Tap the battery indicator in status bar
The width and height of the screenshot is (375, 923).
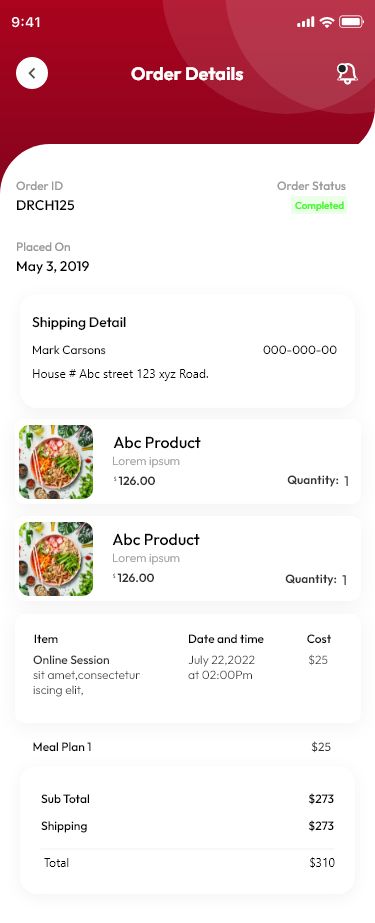click(351, 22)
